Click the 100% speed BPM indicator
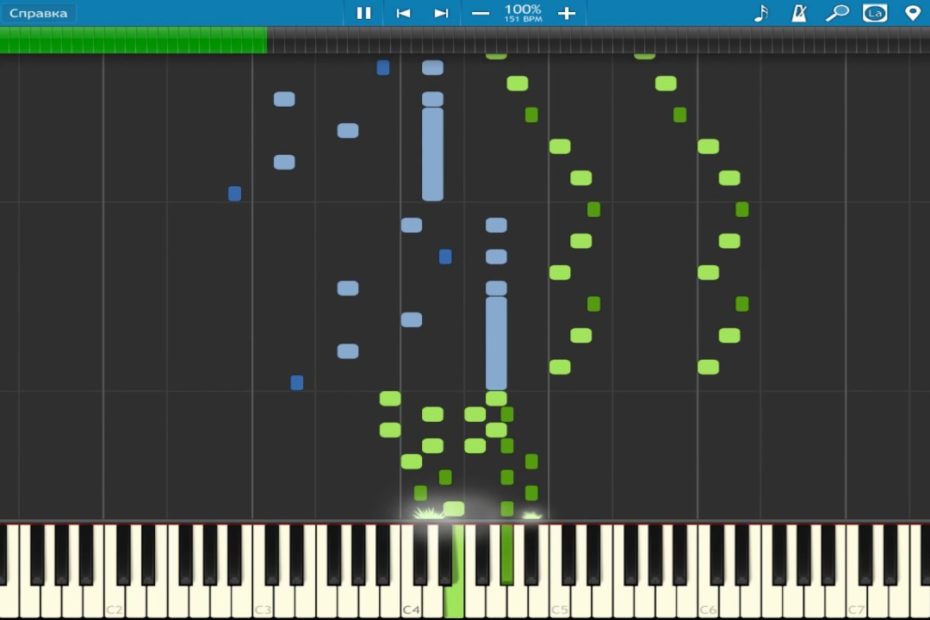The image size is (930, 620). point(522,13)
